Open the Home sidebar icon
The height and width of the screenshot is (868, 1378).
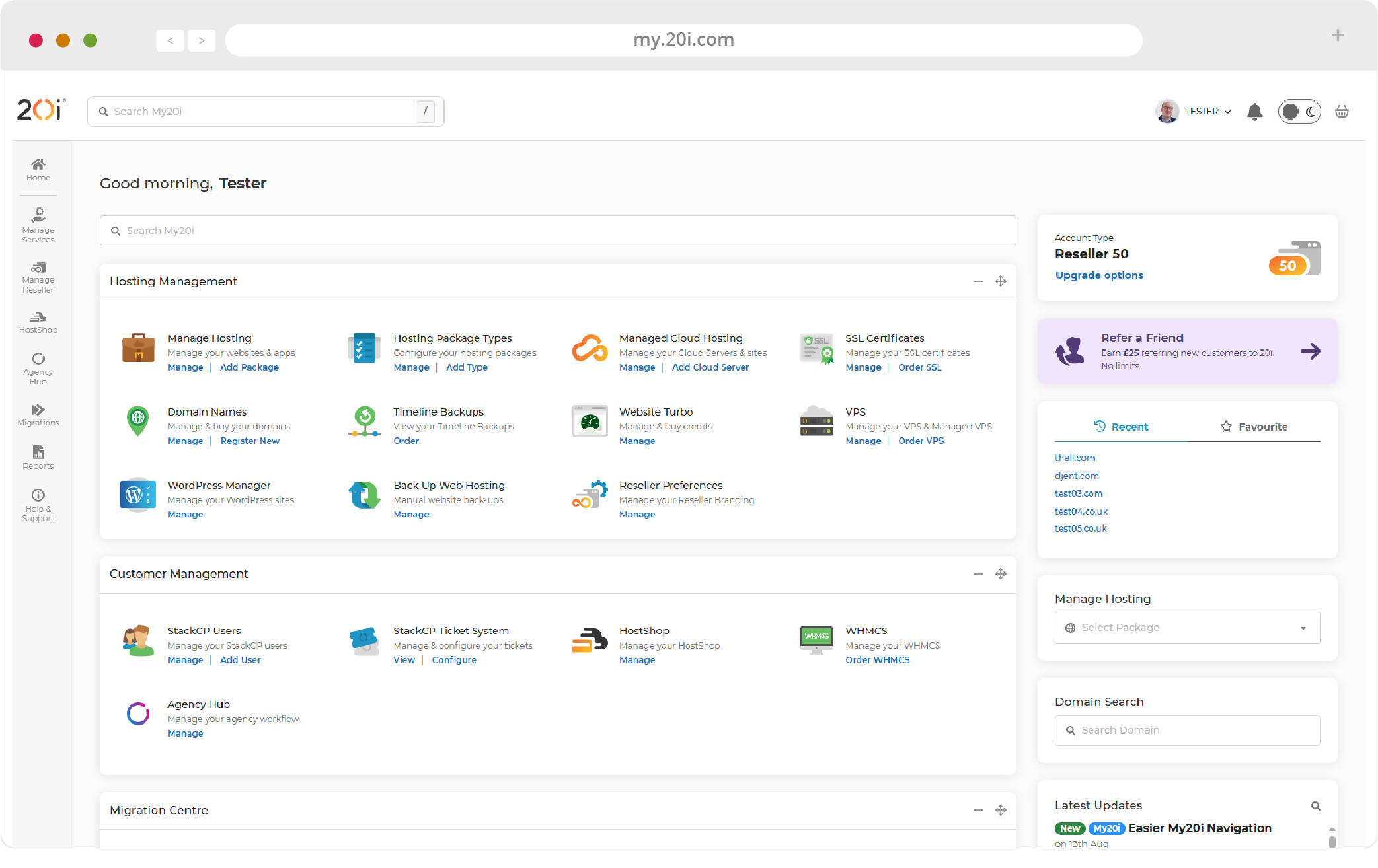point(38,170)
